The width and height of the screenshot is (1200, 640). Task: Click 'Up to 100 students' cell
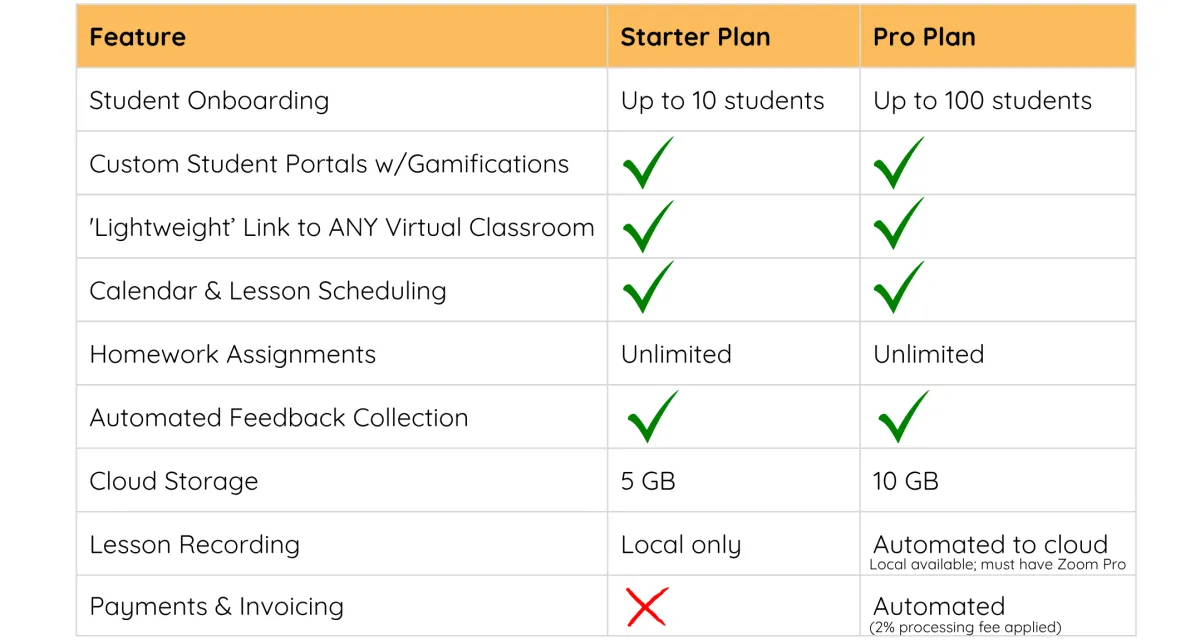982,101
